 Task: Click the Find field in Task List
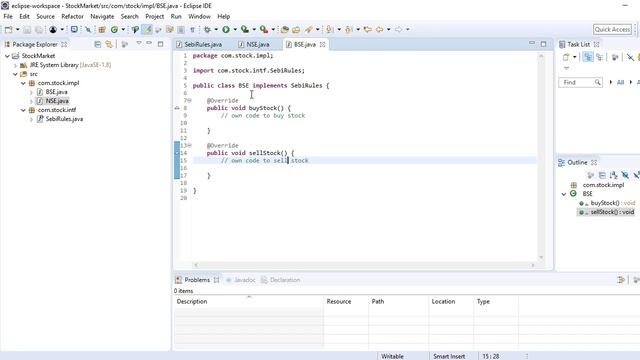(x=580, y=82)
